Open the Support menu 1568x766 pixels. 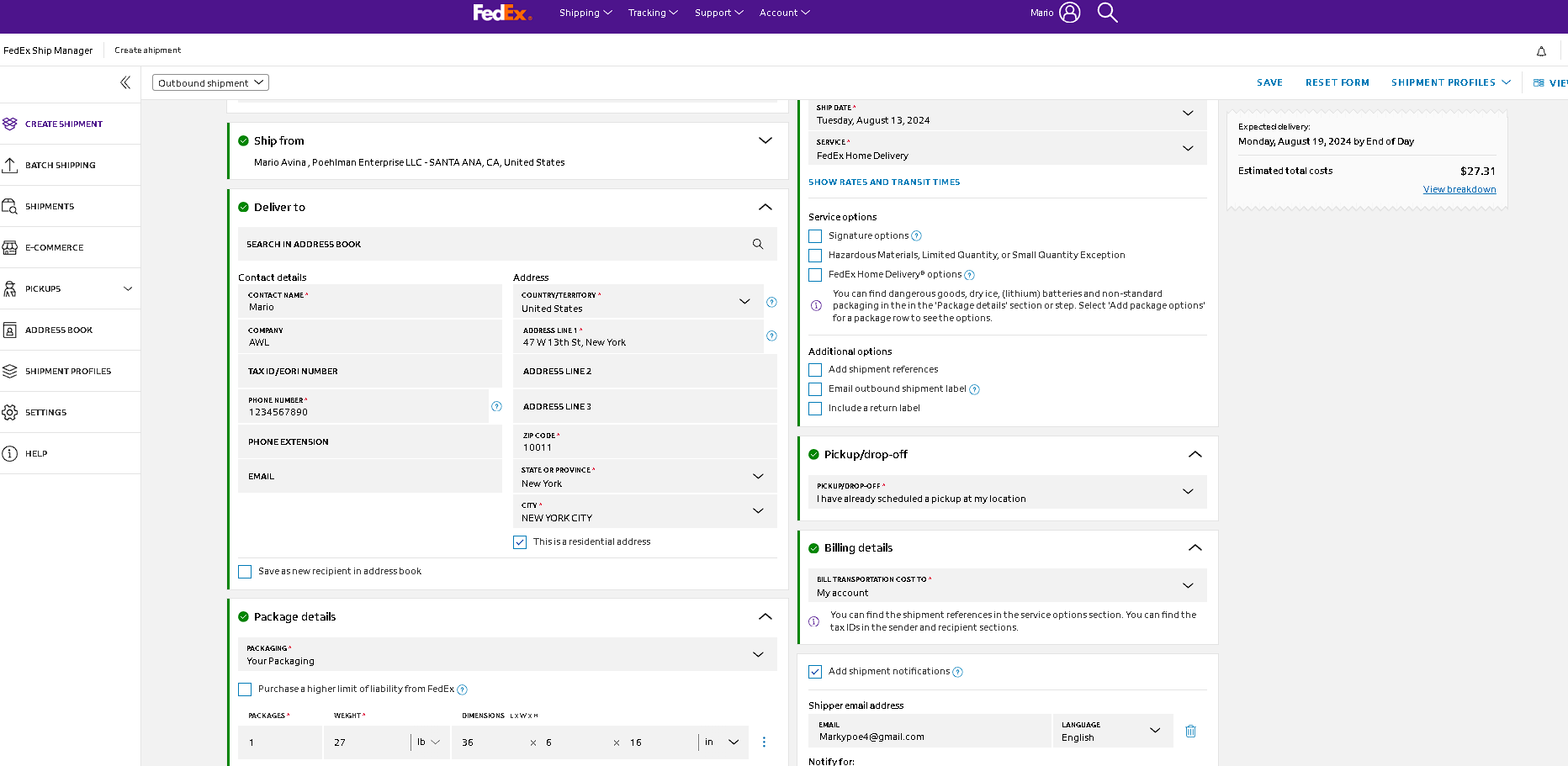click(719, 13)
